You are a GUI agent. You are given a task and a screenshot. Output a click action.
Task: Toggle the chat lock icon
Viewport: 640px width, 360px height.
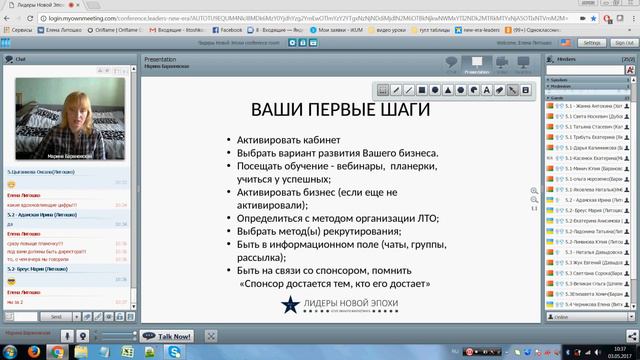coord(120,317)
